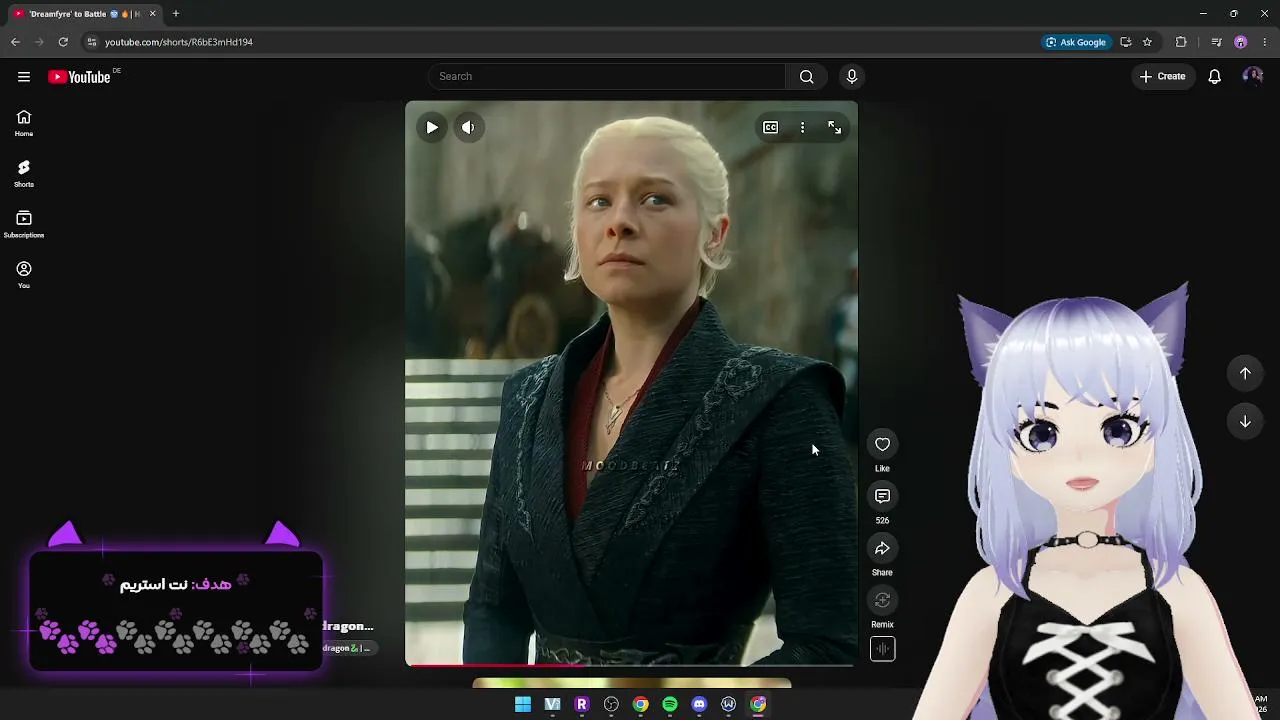Open the Chrome extensions menu
Viewport: 1280px width, 720px height.
[1181, 42]
